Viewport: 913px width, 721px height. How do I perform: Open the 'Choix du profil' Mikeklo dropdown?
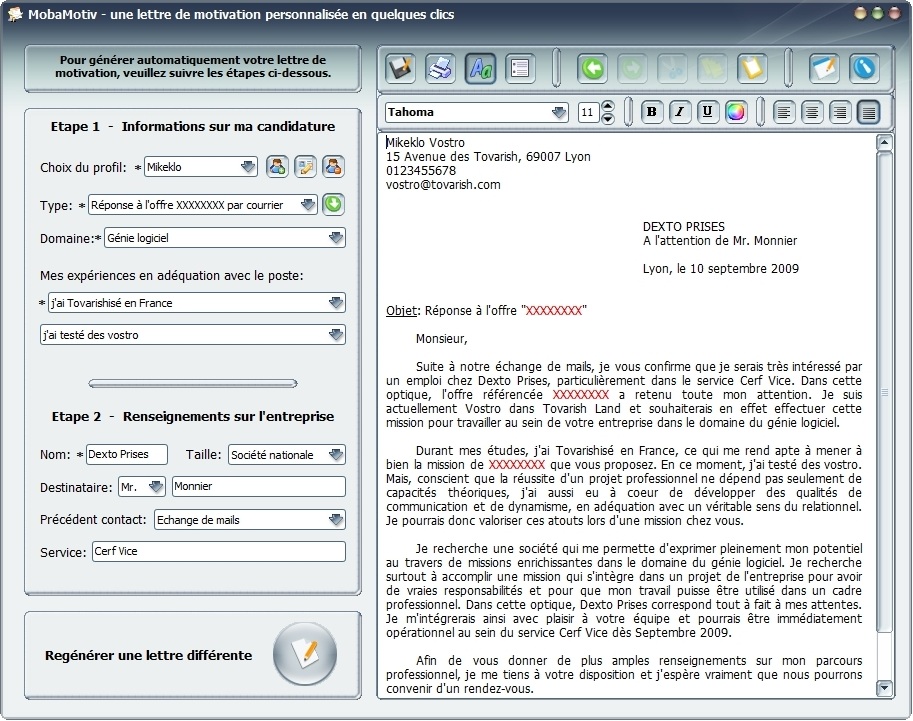coord(201,167)
